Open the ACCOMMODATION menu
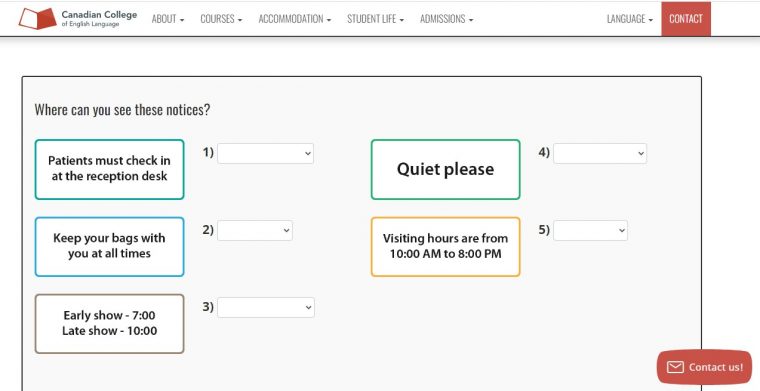The width and height of the screenshot is (760, 391). 295,19
